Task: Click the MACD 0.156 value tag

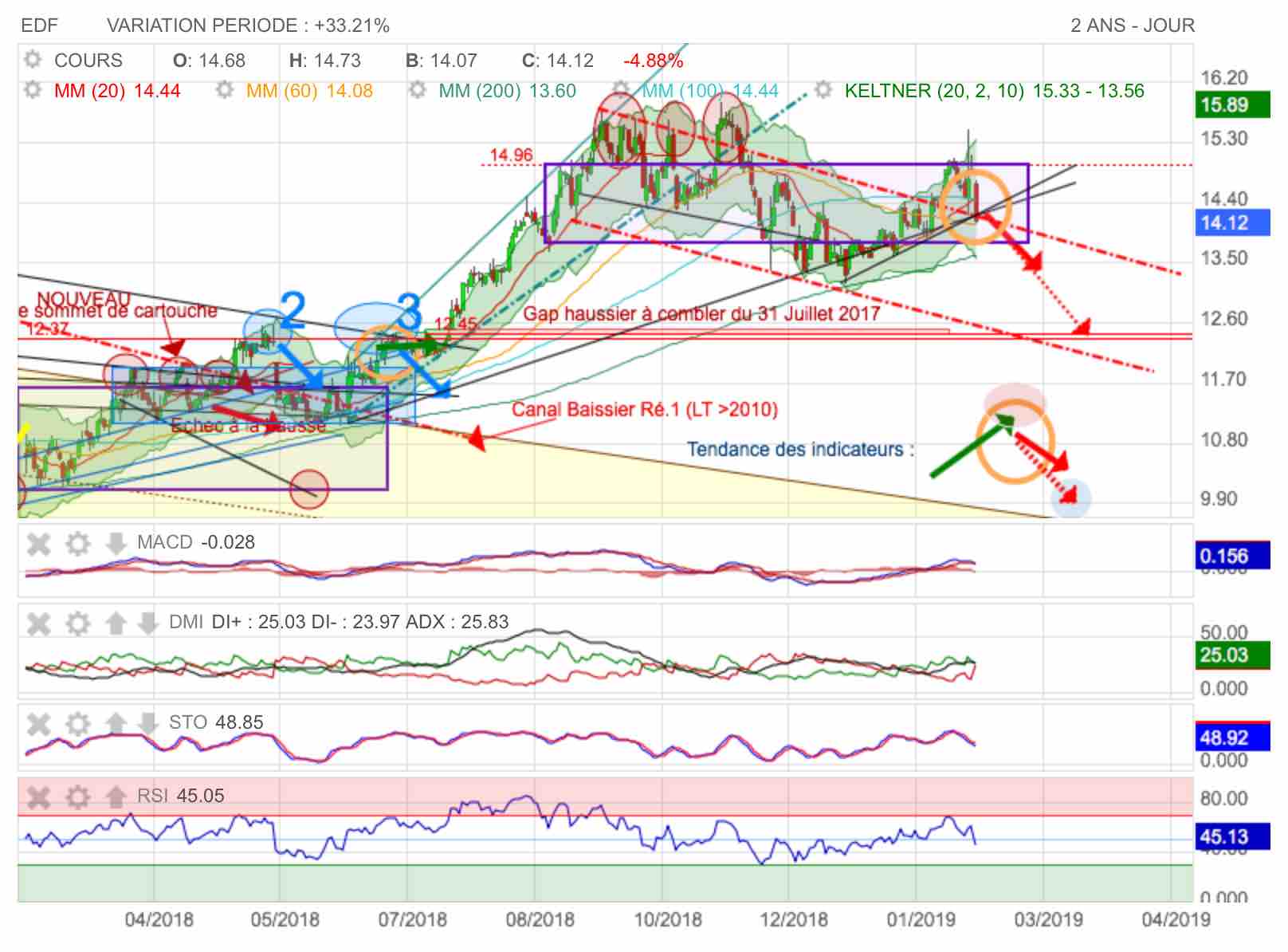Action: tap(1234, 556)
